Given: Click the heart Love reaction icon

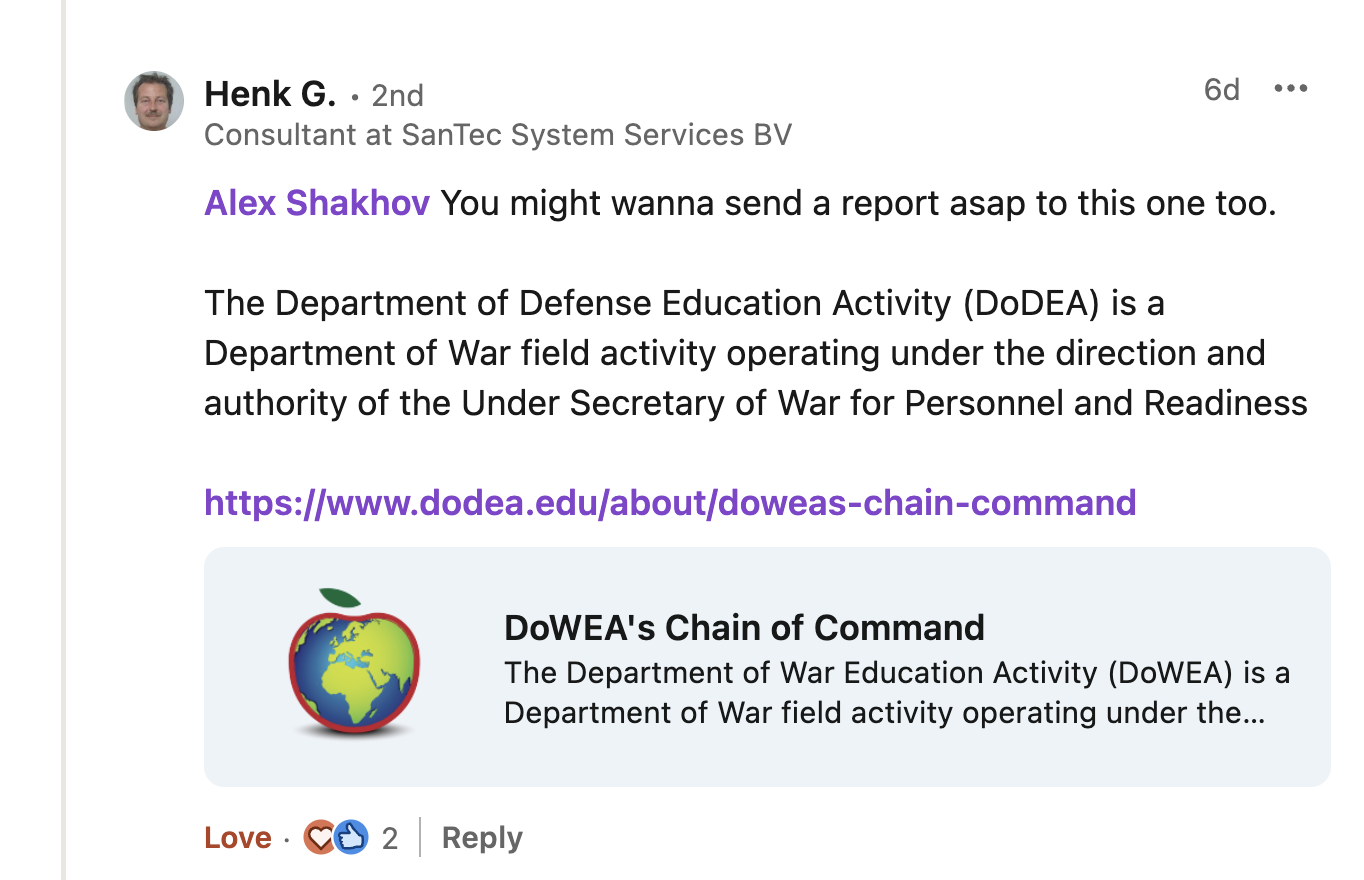Looking at the screenshot, I should click(x=318, y=837).
